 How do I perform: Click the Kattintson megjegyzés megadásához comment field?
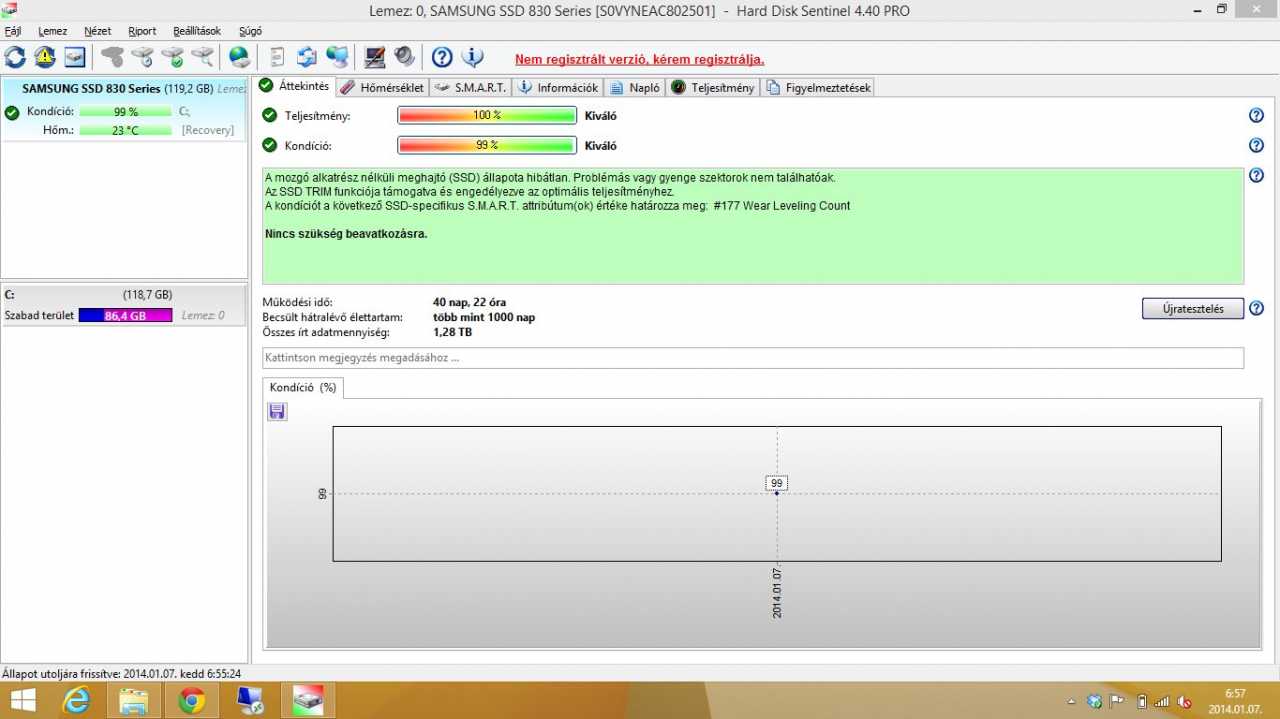click(x=753, y=358)
